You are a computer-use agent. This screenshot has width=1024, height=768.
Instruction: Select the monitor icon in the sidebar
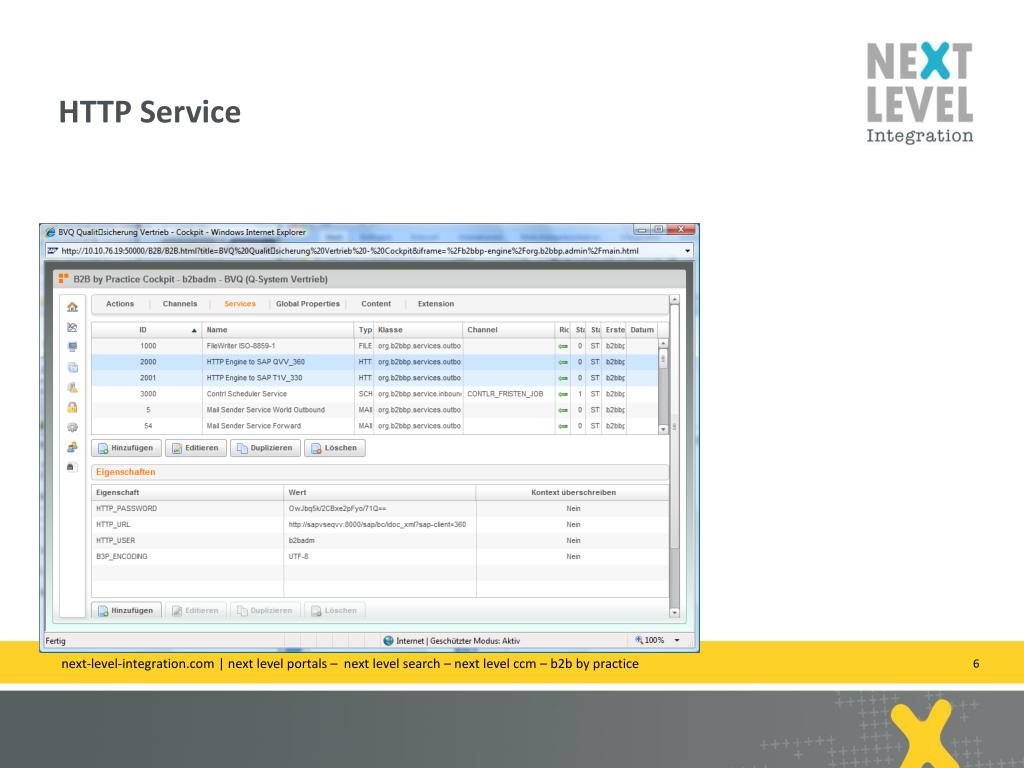tap(72, 347)
